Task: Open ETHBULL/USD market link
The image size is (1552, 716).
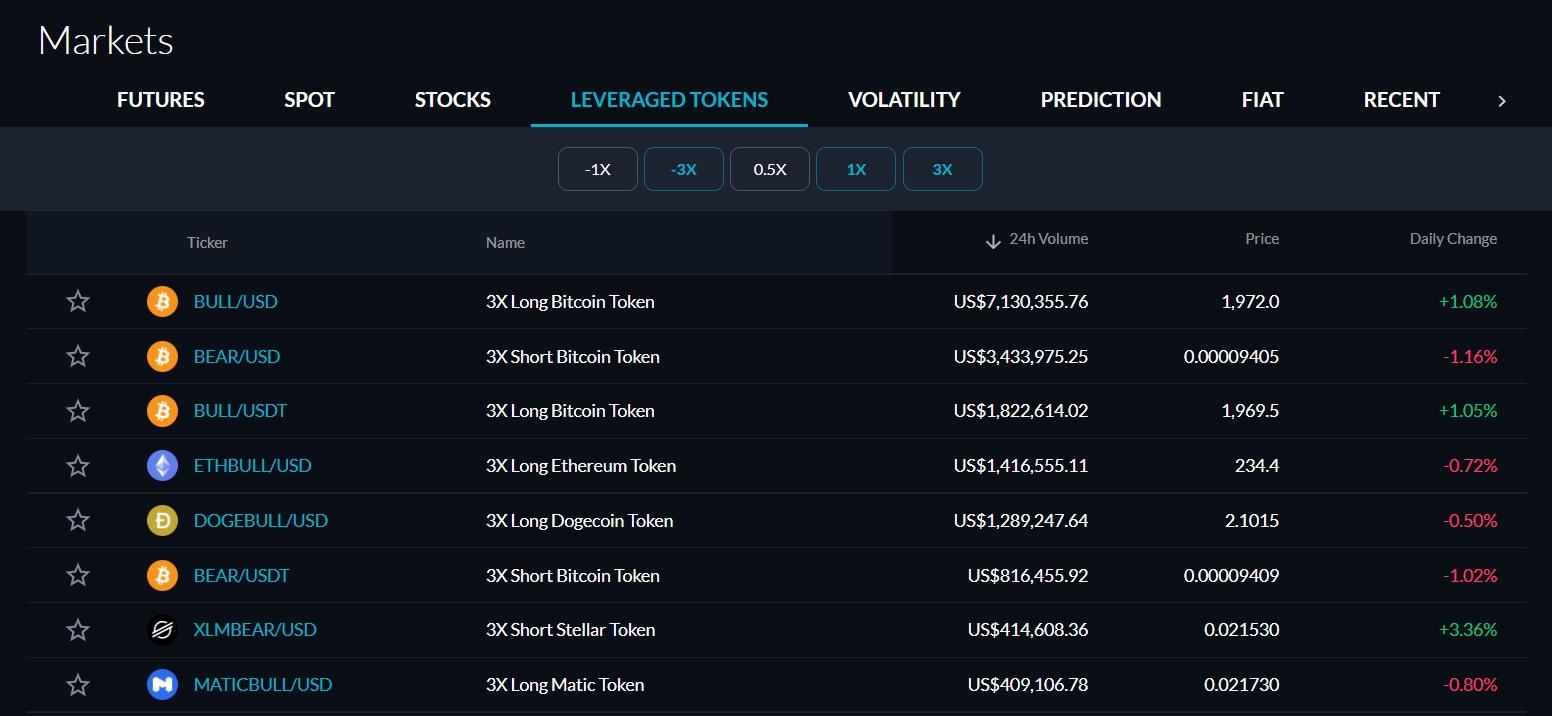Action: pos(252,466)
